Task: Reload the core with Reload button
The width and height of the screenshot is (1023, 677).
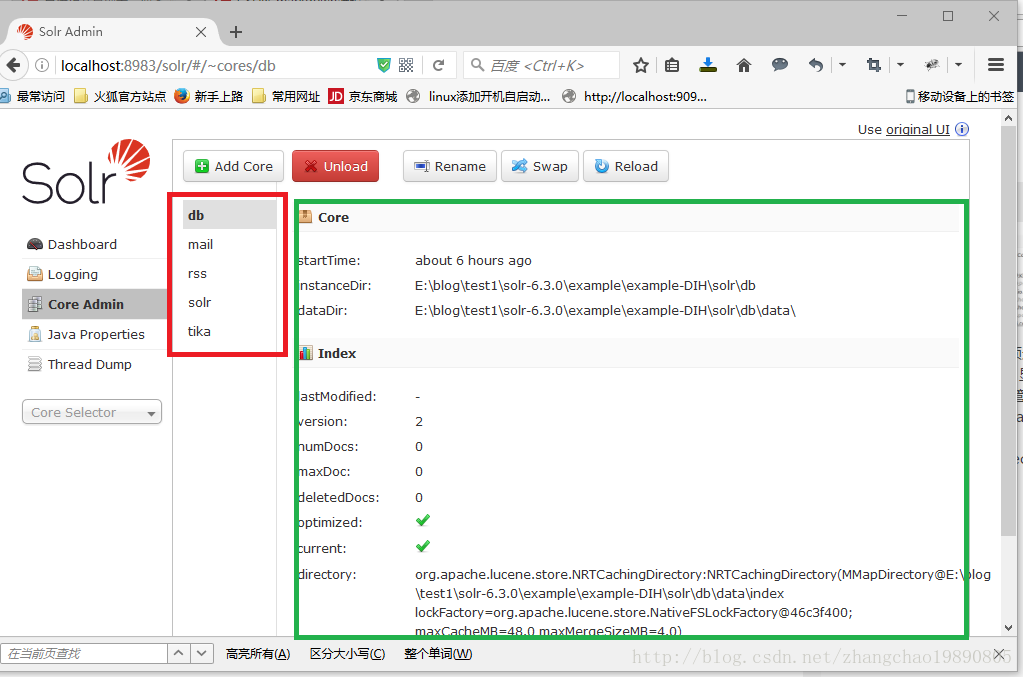Action: (626, 166)
